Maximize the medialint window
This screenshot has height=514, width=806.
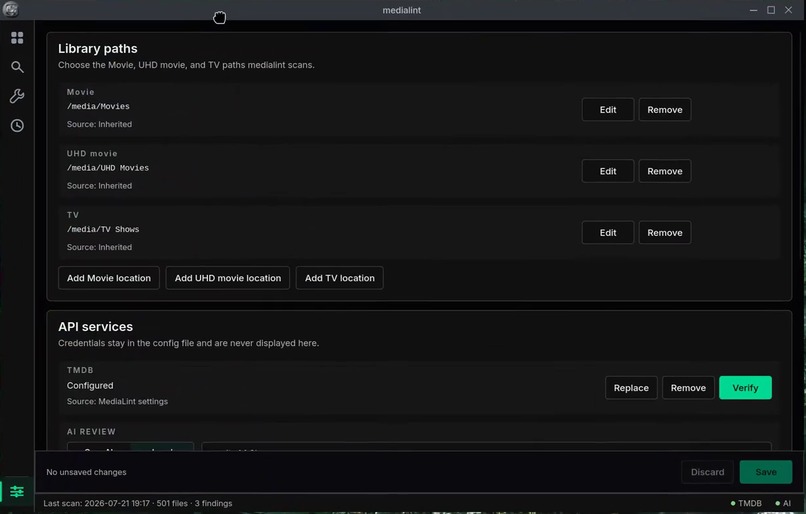point(771,10)
